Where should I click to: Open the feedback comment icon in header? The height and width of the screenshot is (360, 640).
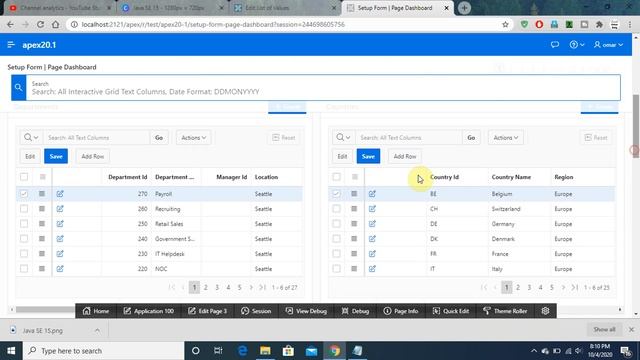555,44
